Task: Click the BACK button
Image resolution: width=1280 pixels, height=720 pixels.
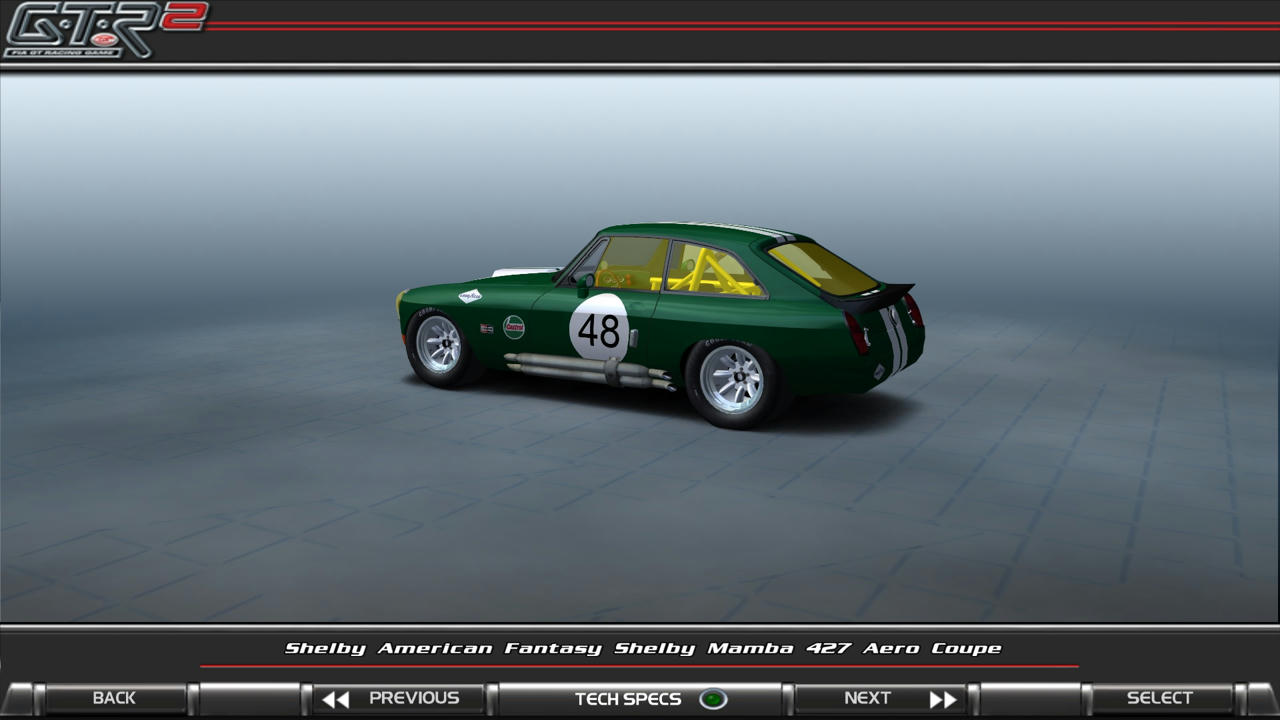Action: tap(114, 698)
